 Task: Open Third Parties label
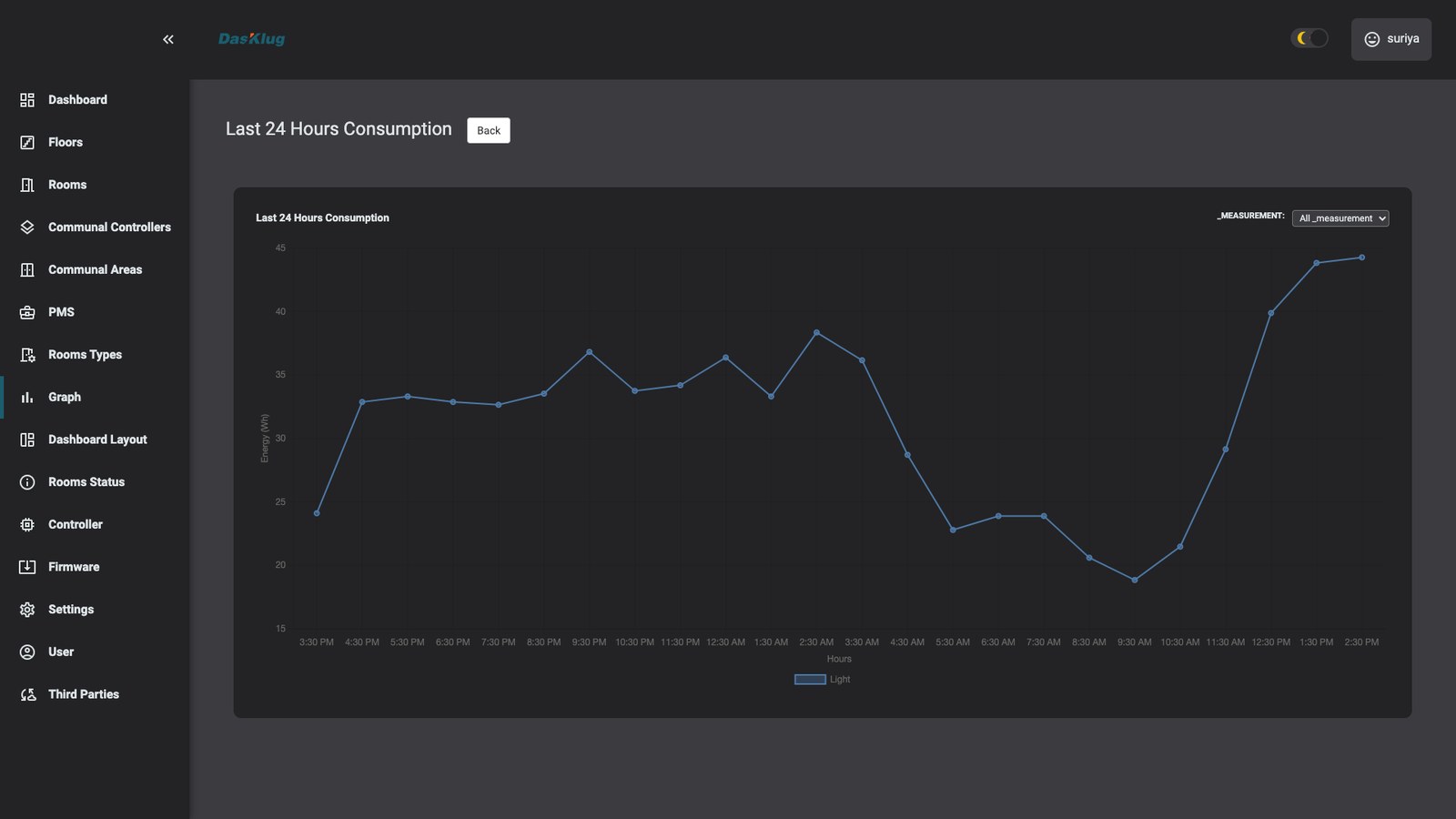[x=84, y=694]
